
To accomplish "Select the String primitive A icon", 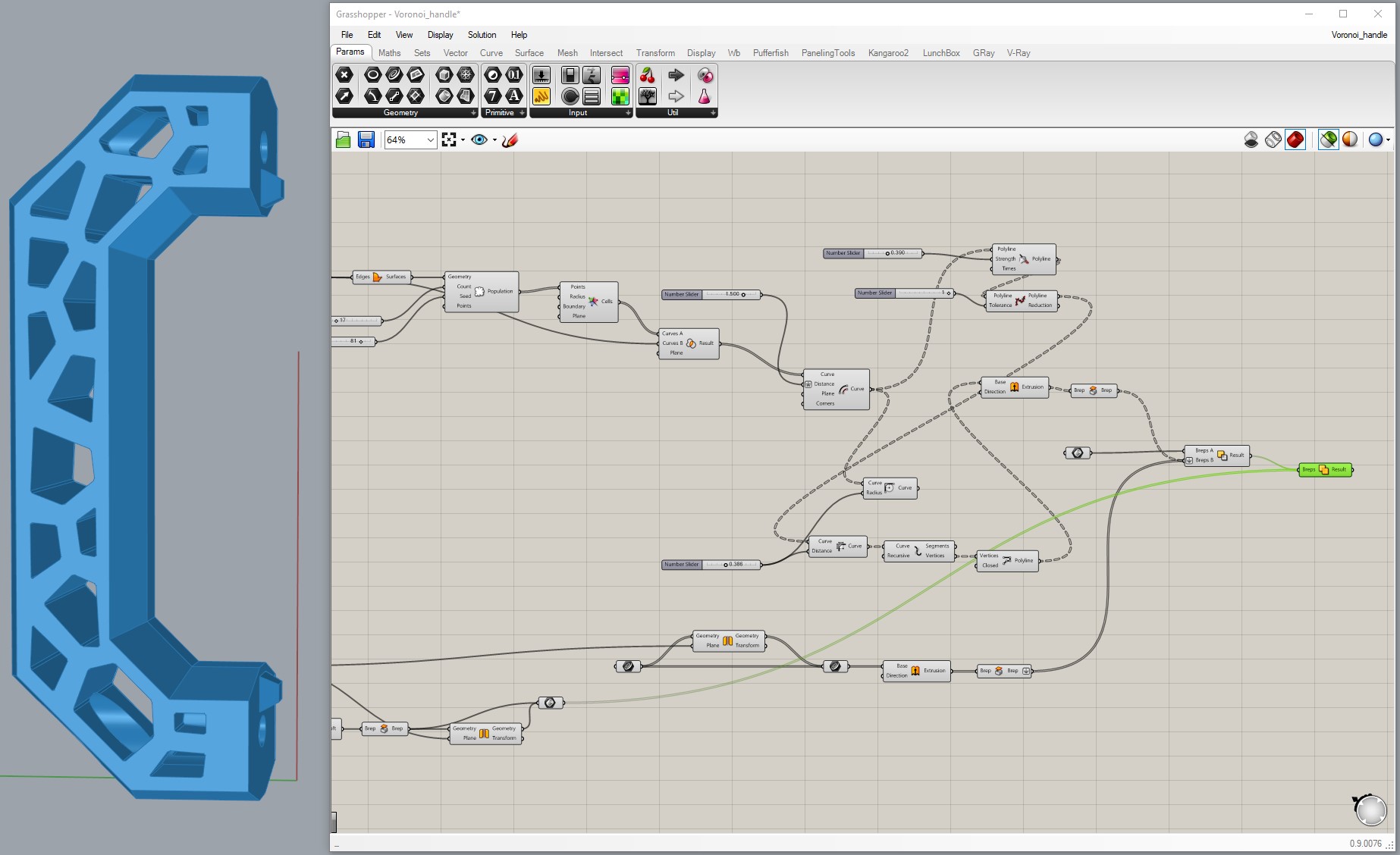I will (x=514, y=96).
